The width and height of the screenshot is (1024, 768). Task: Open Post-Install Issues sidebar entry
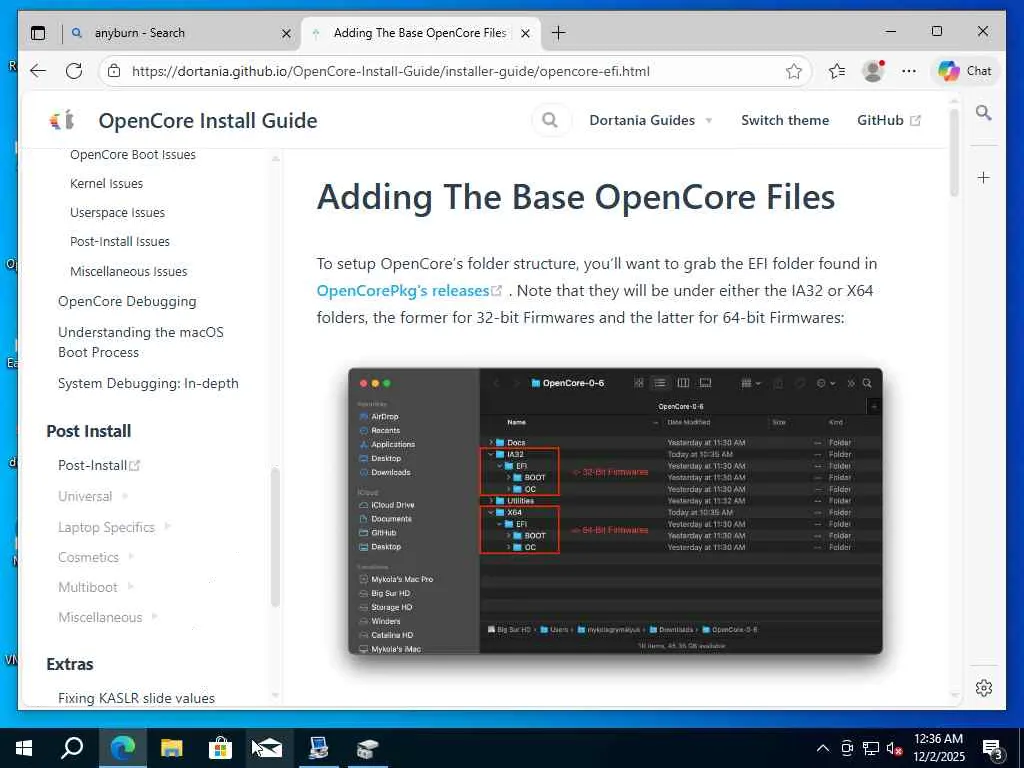pos(120,242)
